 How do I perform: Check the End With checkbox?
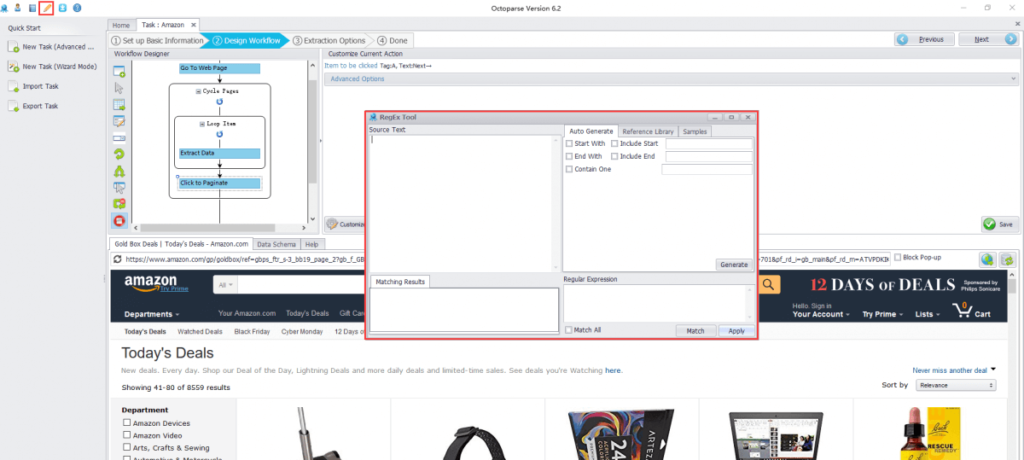pyautogui.click(x=569, y=156)
